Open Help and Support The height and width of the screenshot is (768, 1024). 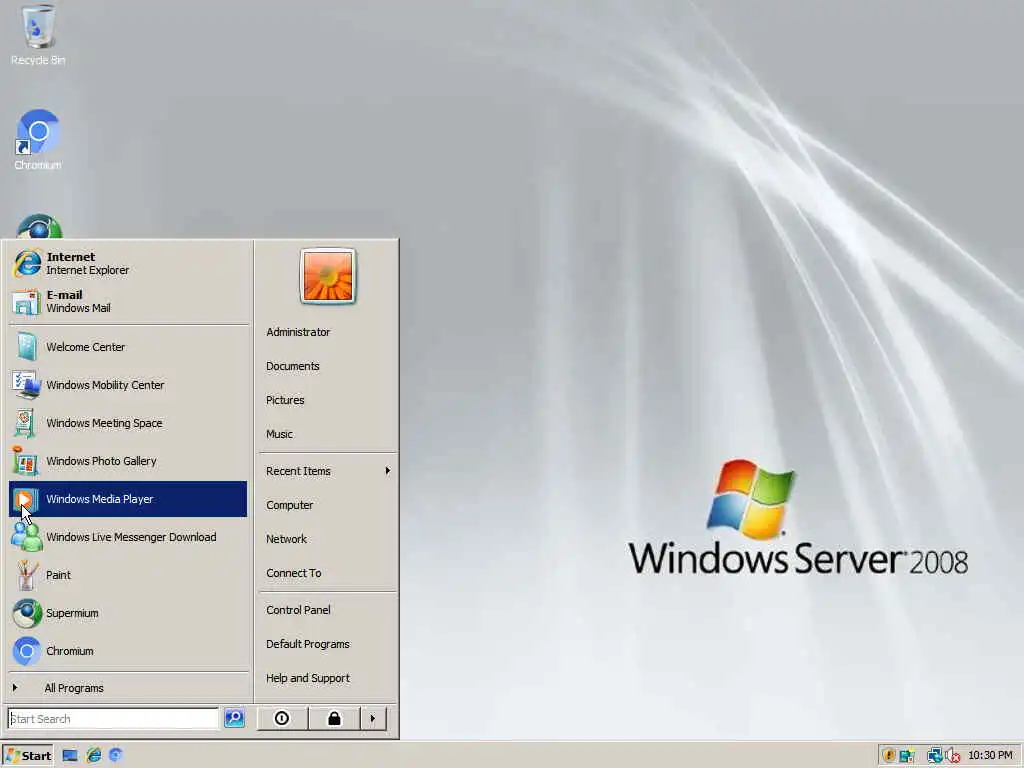(308, 678)
